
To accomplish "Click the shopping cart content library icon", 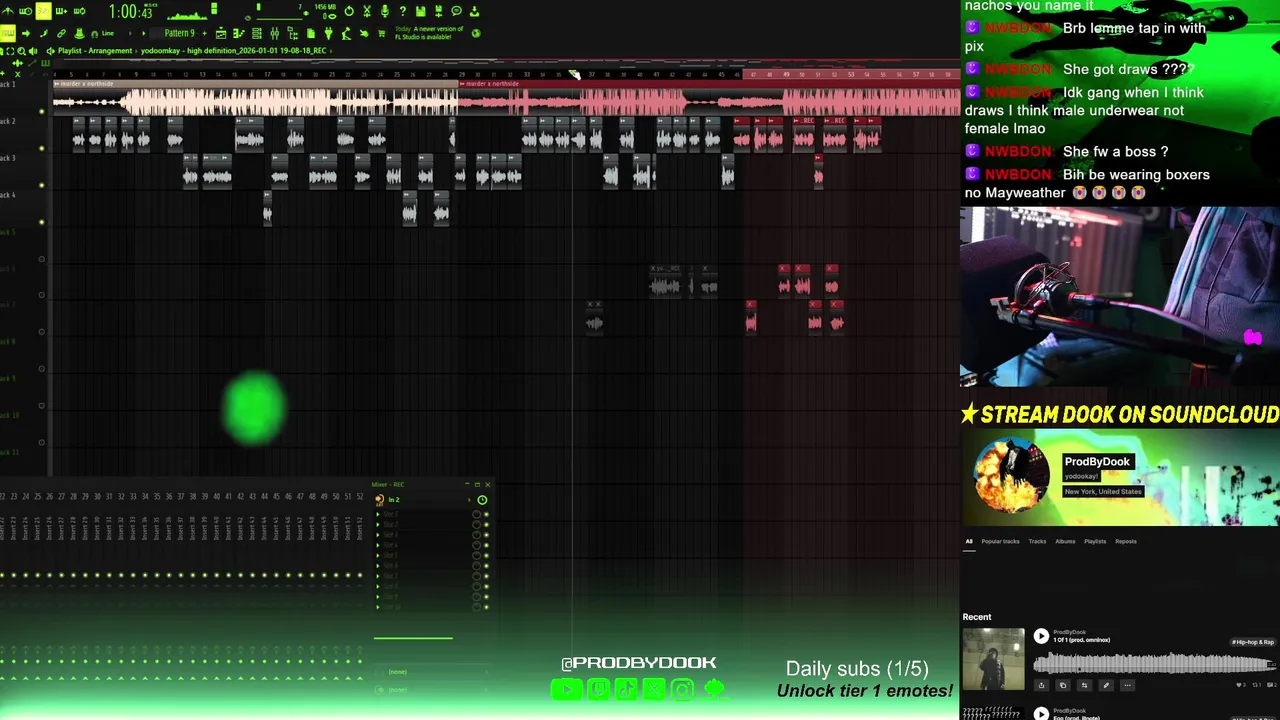I will tap(382, 33).
